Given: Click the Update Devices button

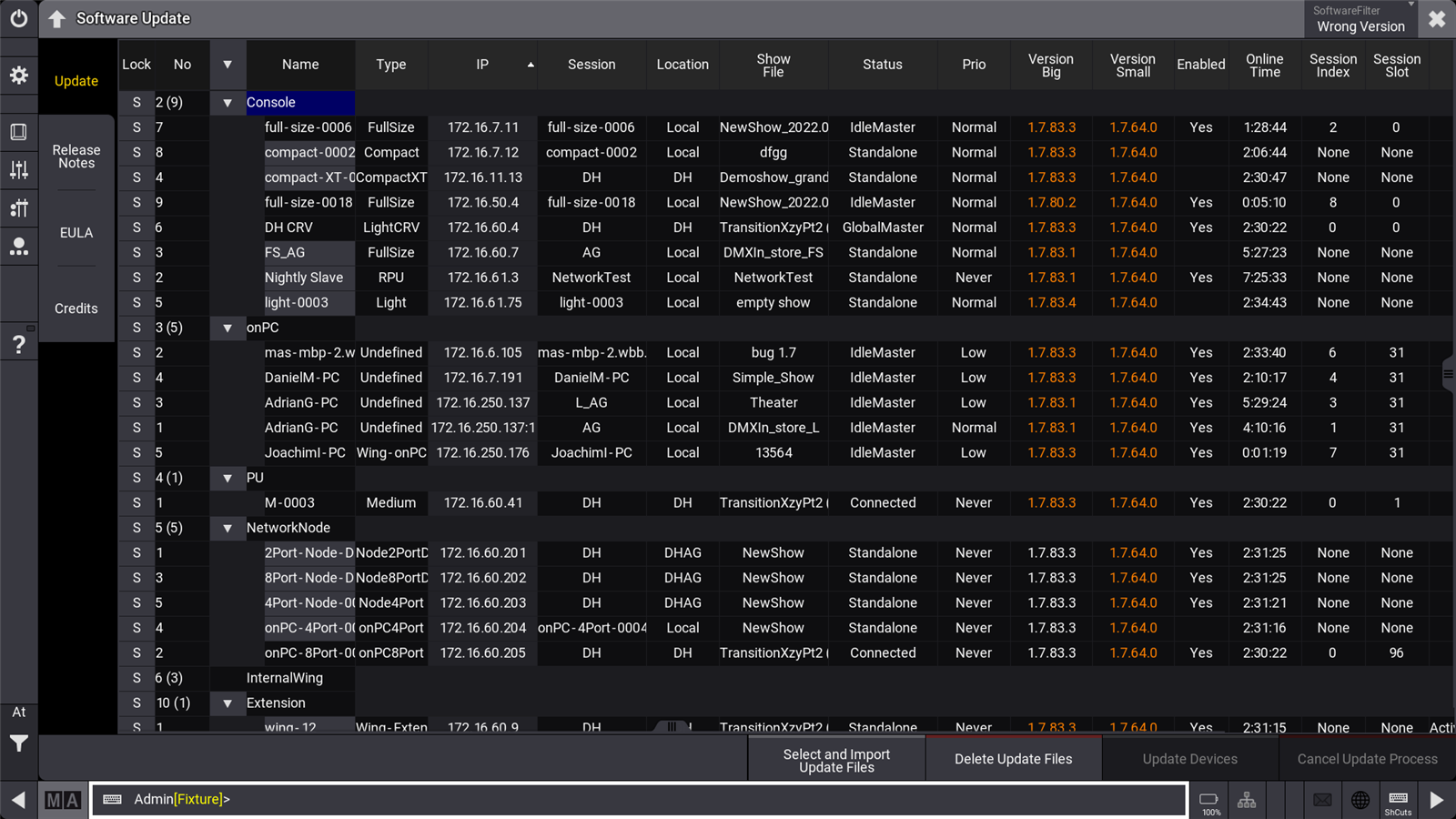Looking at the screenshot, I should (1189, 759).
